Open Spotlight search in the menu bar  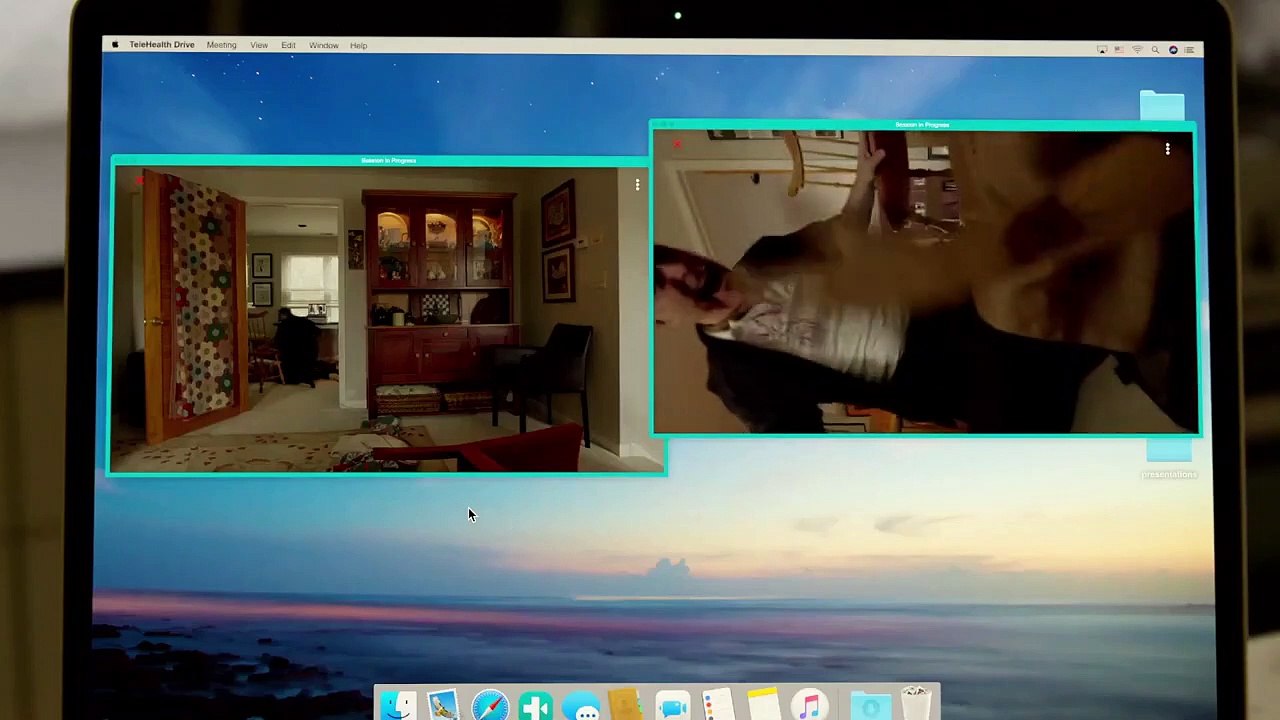[1155, 49]
